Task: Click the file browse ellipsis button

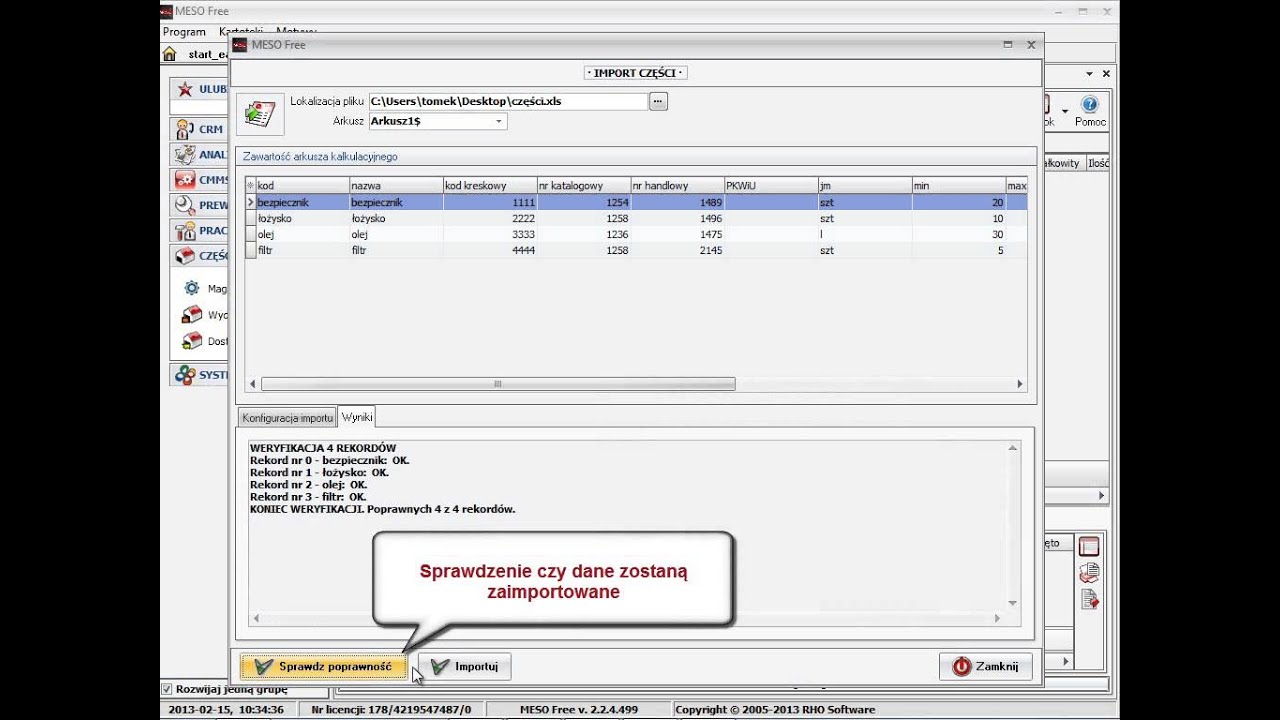Action: click(658, 101)
